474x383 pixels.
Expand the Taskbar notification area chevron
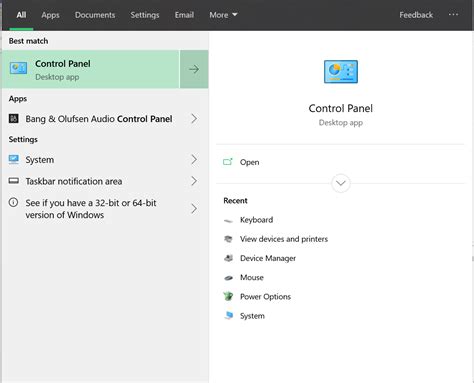194,181
